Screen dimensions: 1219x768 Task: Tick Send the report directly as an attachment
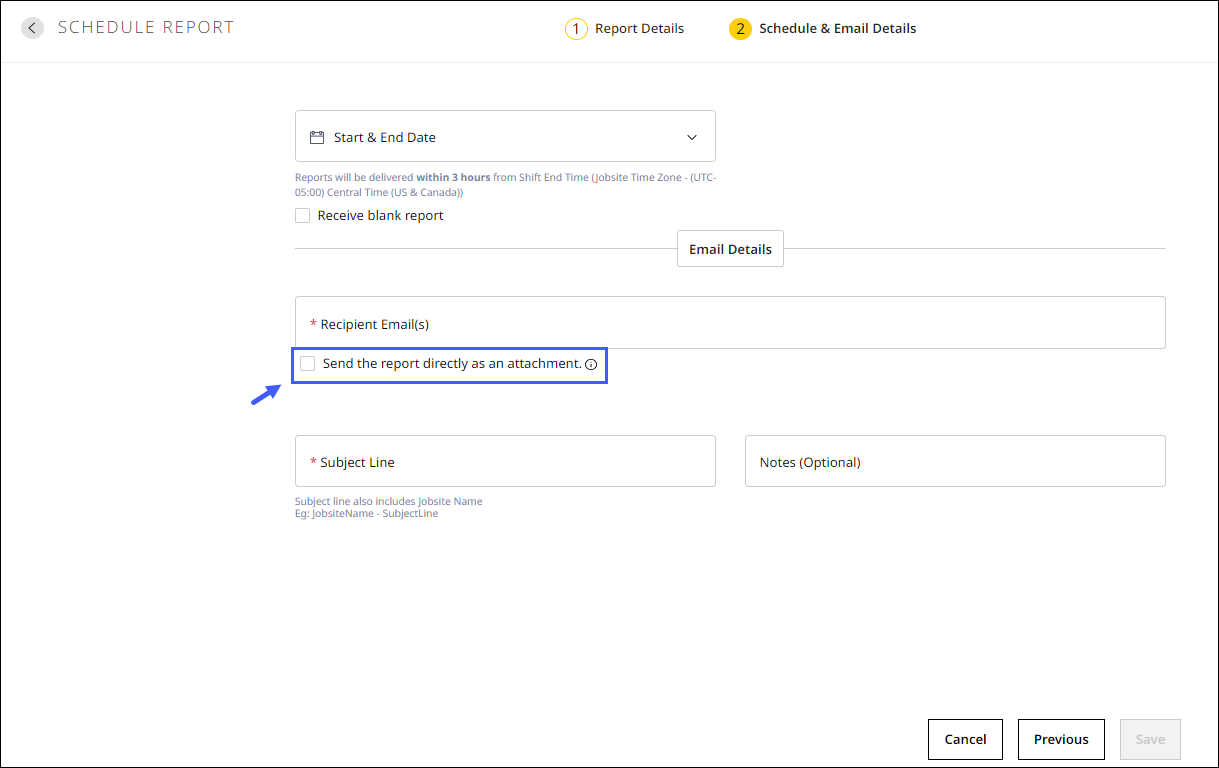click(x=308, y=364)
